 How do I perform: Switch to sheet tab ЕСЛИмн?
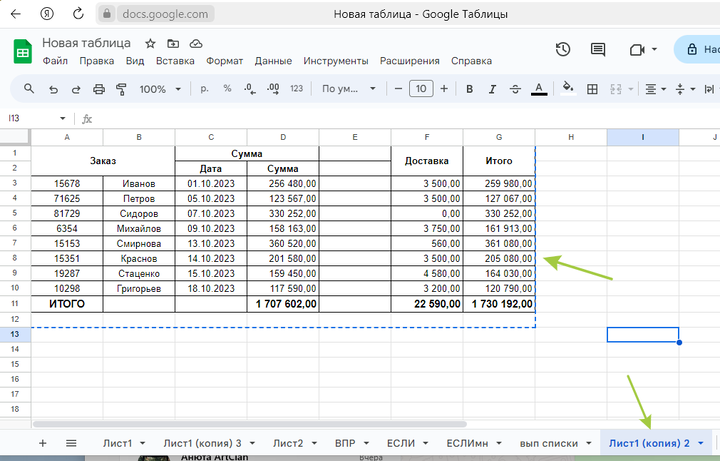[467, 443]
